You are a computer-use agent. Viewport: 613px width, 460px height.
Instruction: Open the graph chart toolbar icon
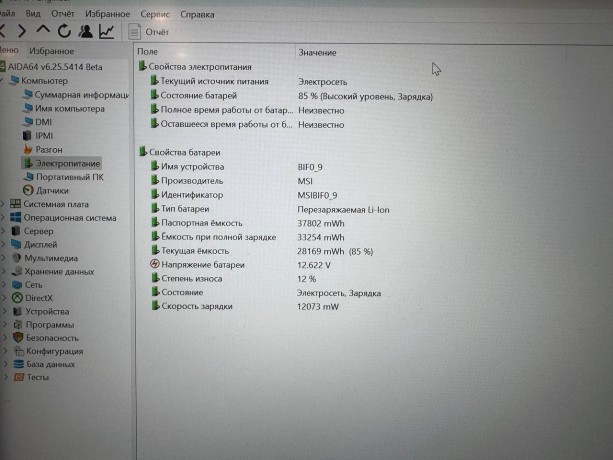[106, 32]
